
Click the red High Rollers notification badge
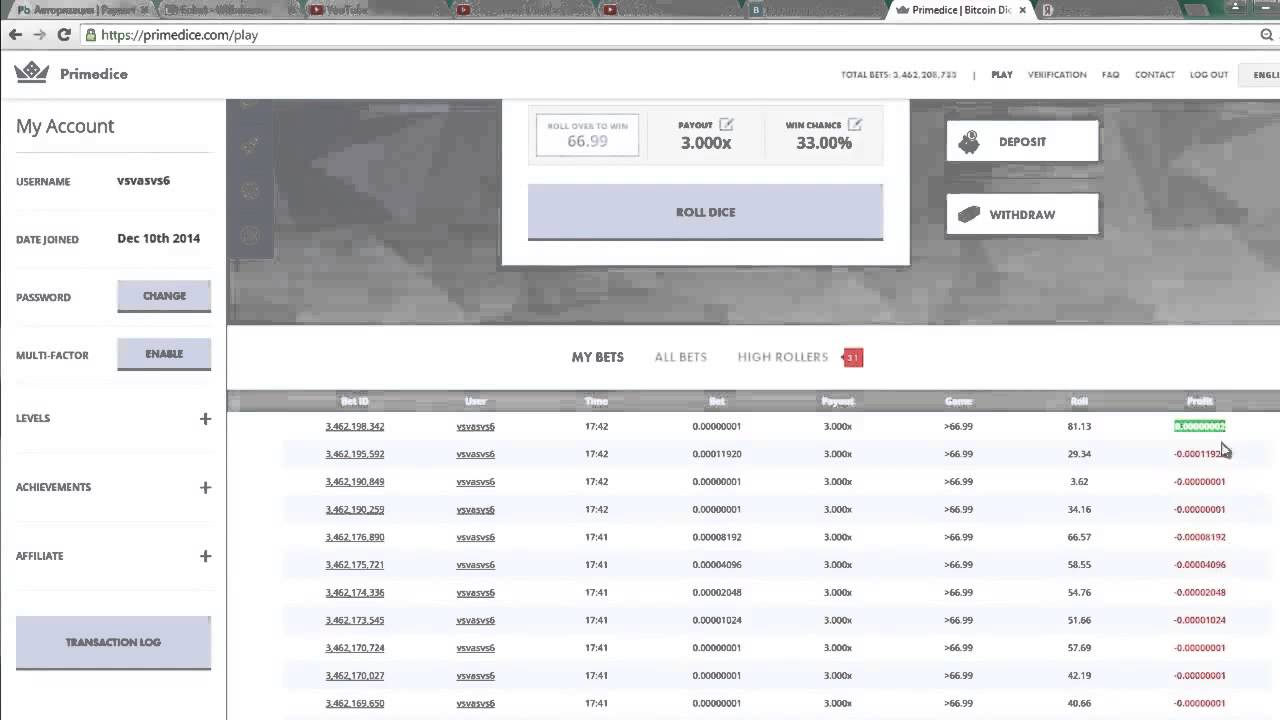852,357
